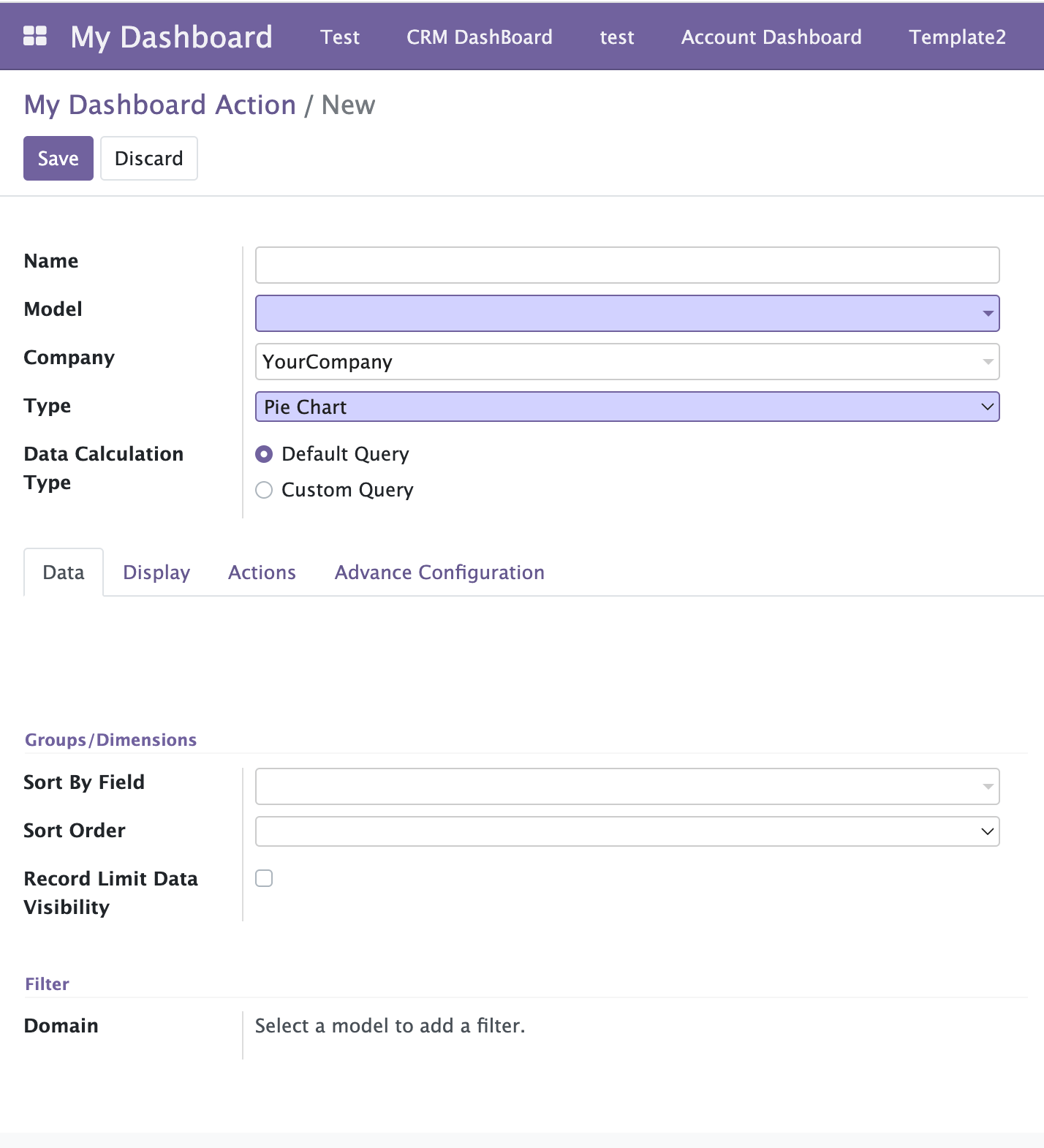Viewport: 1044px width, 1148px height.
Task: Open the Sort Order select box
Action: coord(627,831)
